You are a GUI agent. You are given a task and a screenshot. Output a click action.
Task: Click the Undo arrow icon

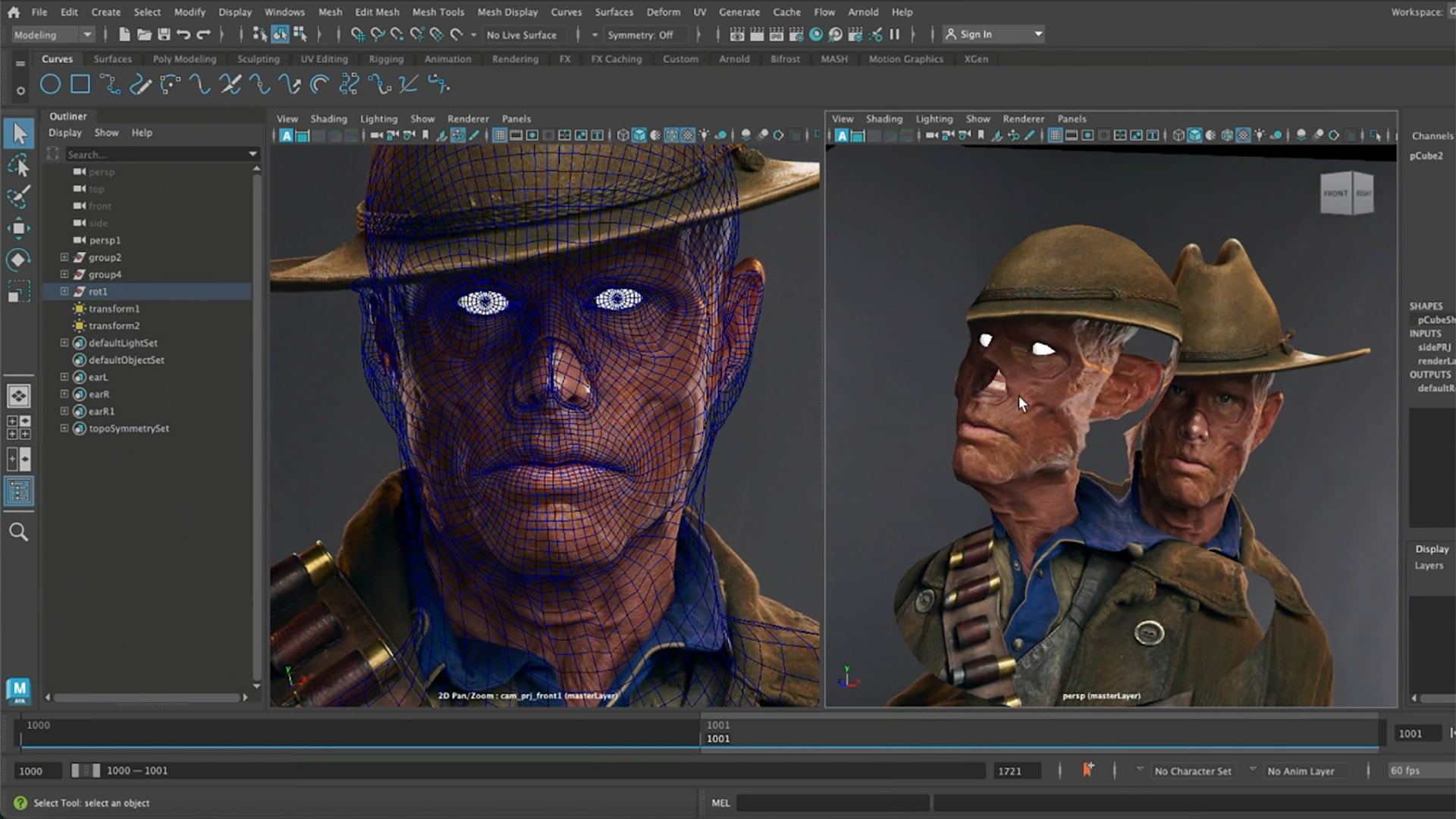tap(184, 35)
